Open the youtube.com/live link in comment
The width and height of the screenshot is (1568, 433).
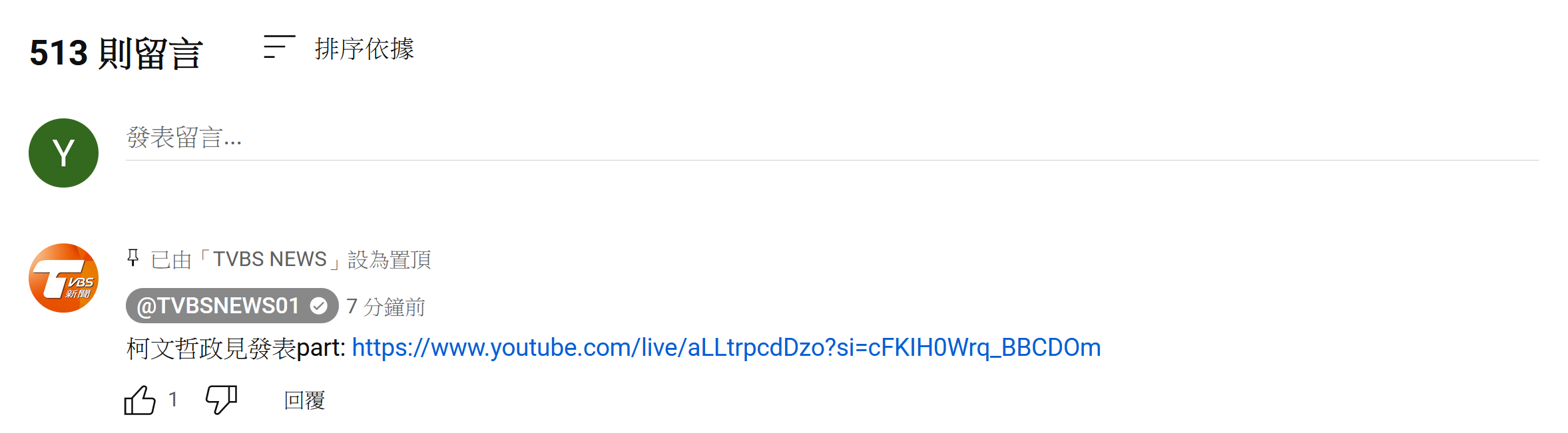[726, 348]
